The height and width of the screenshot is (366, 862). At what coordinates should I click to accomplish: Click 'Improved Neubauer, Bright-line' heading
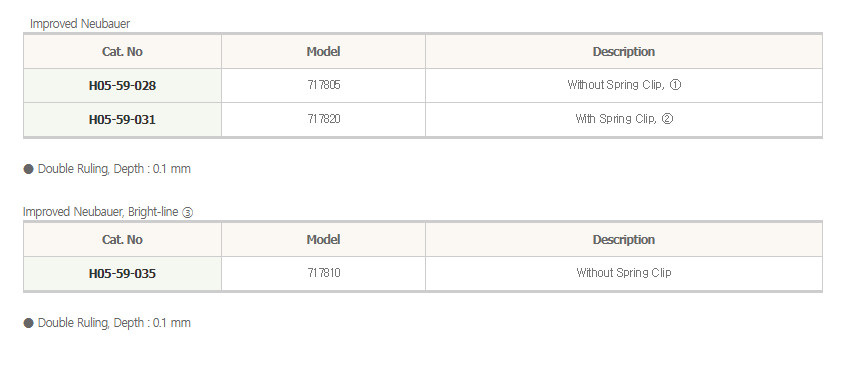[101, 212]
